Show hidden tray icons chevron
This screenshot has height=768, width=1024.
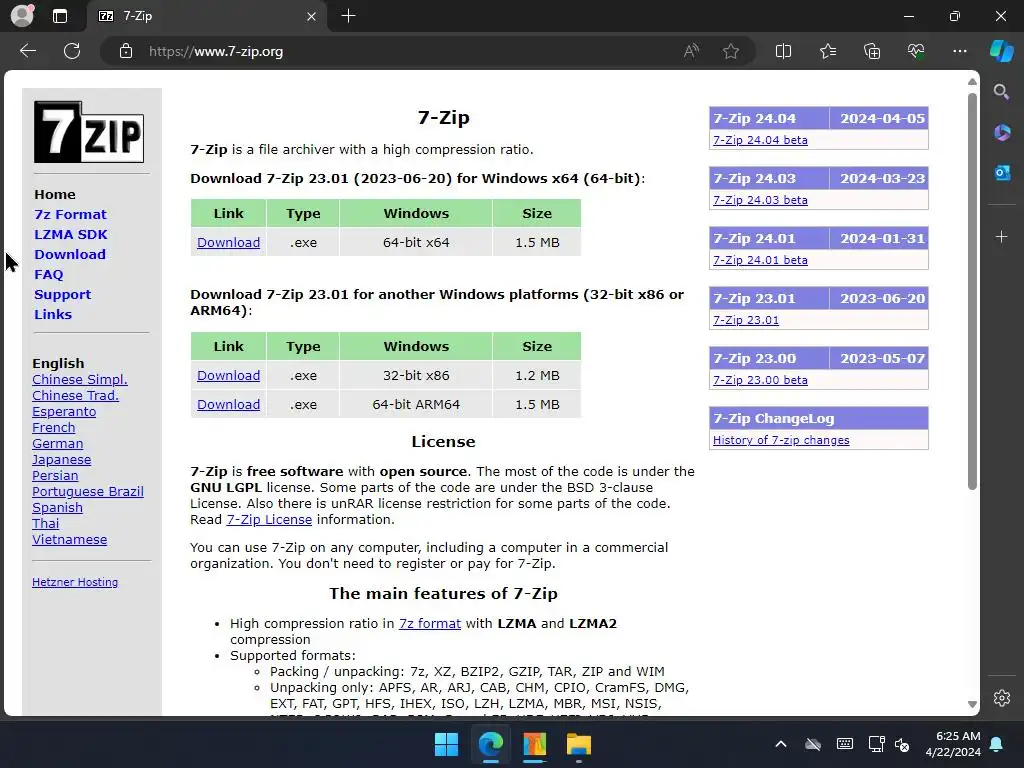780,744
